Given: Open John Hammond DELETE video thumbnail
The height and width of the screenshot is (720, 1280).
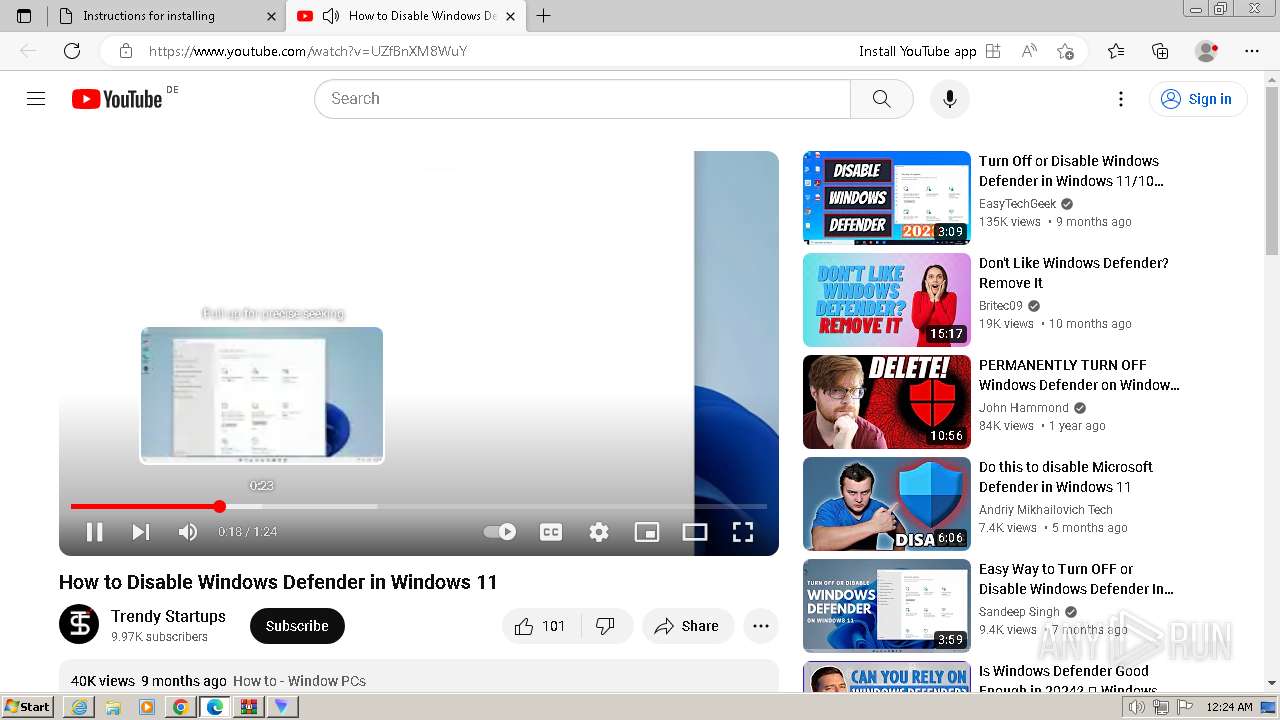Looking at the screenshot, I should tap(887, 402).
